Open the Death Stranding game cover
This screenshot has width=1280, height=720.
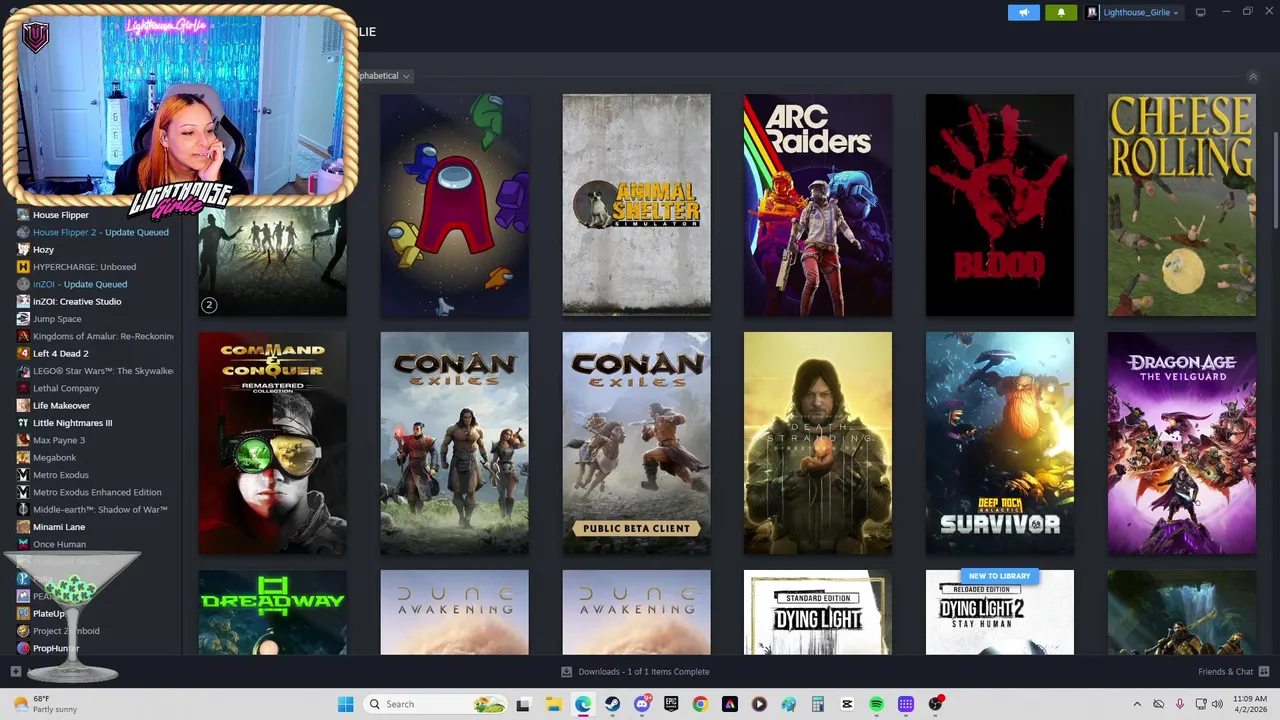(x=818, y=443)
